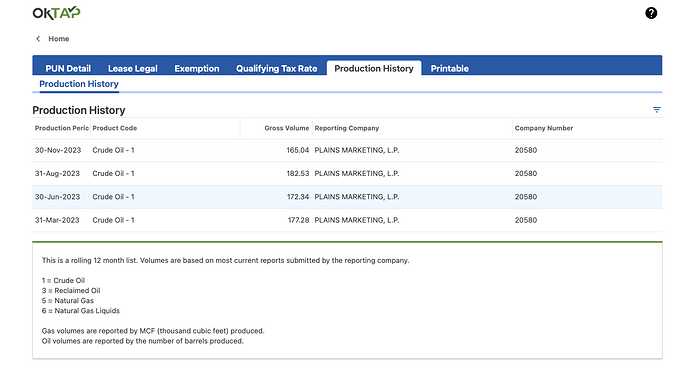Click gross volume value 177.28
The width and height of the screenshot is (690, 370).
298,220
